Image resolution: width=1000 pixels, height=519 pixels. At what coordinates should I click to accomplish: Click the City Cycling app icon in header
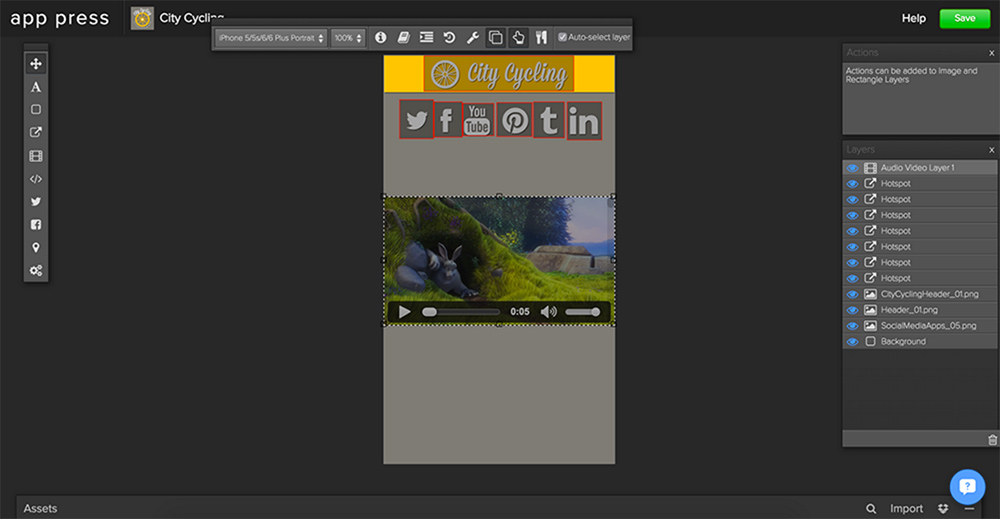coord(142,18)
